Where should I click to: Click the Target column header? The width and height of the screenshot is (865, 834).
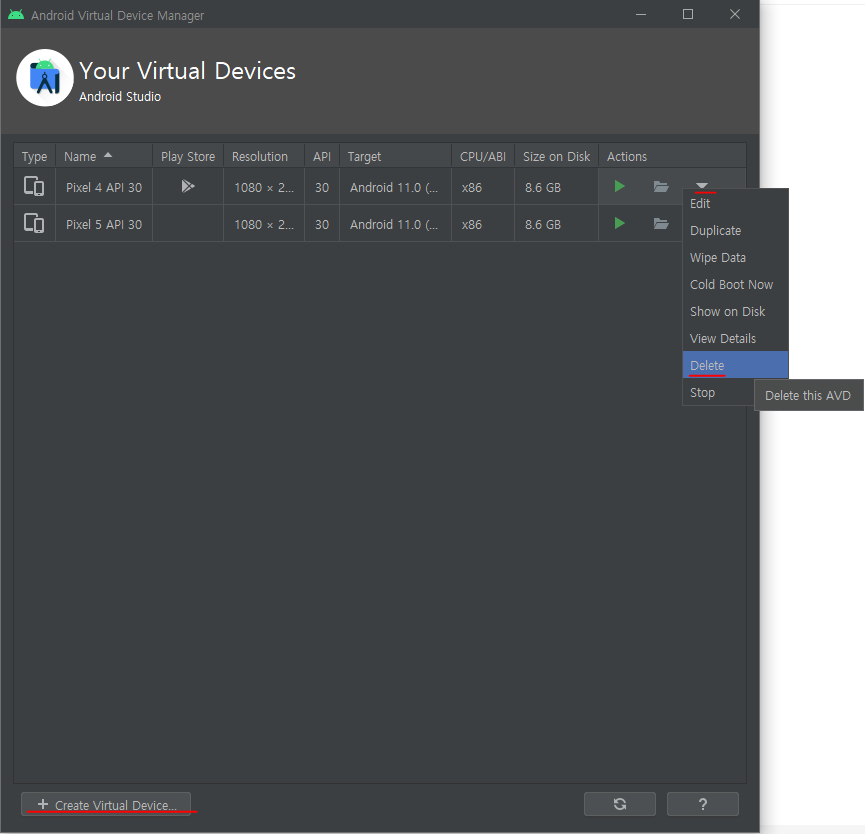click(396, 156)
